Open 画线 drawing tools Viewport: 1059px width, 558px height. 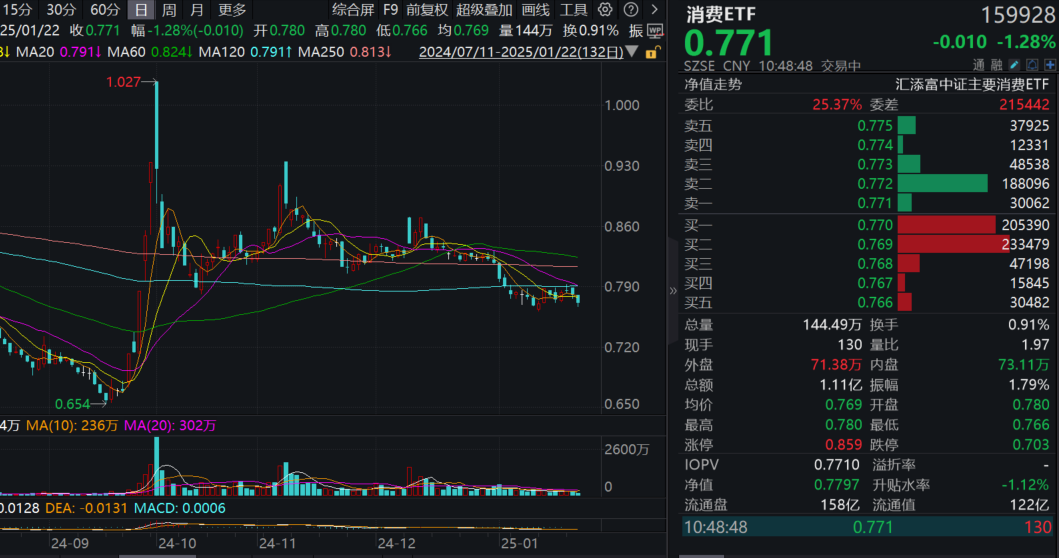[x=536, y=9]
